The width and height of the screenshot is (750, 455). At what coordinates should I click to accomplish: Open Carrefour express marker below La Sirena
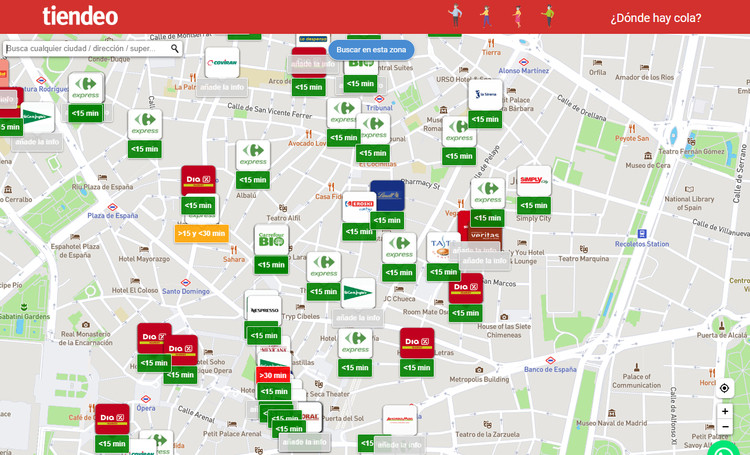pyautogui.click(x=458, y=132)
